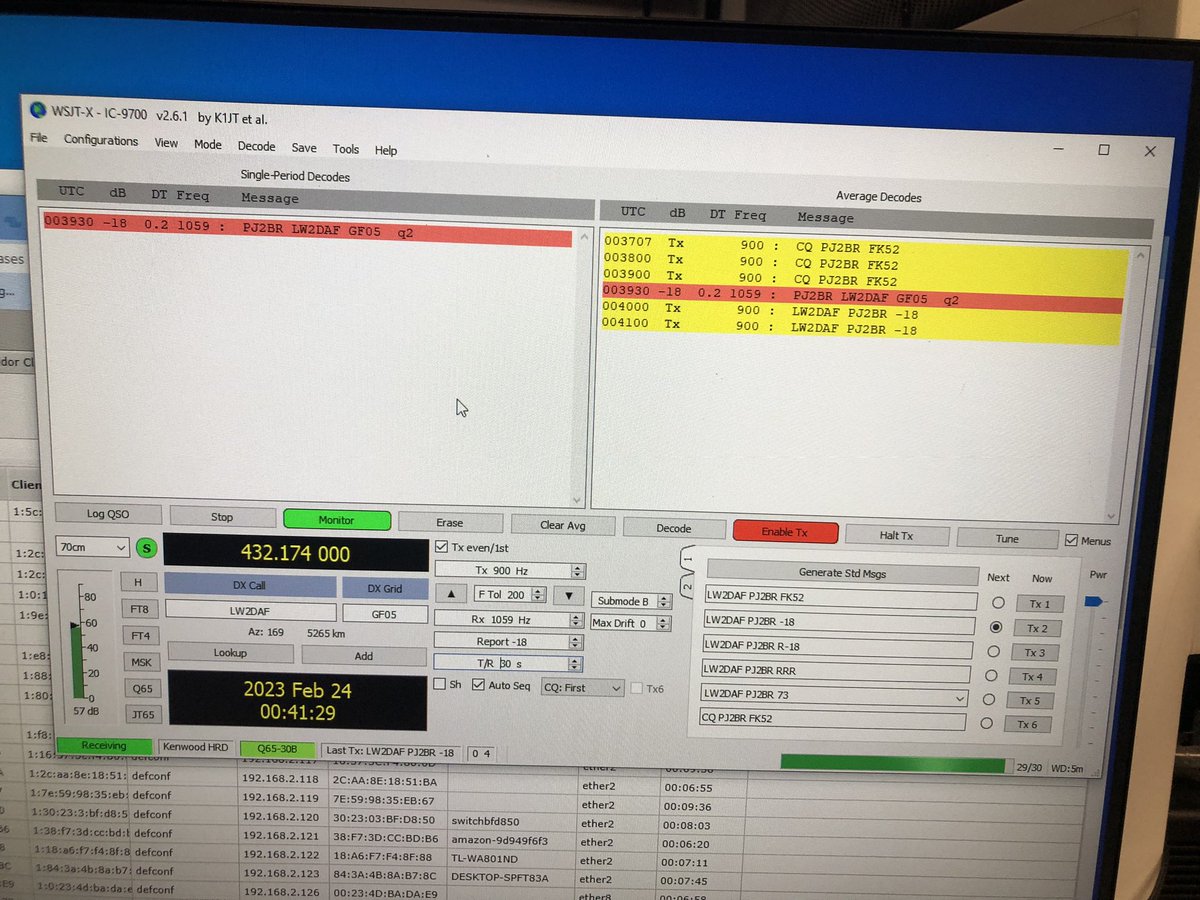Click the Tx 1 button

tap(1040, 604)
